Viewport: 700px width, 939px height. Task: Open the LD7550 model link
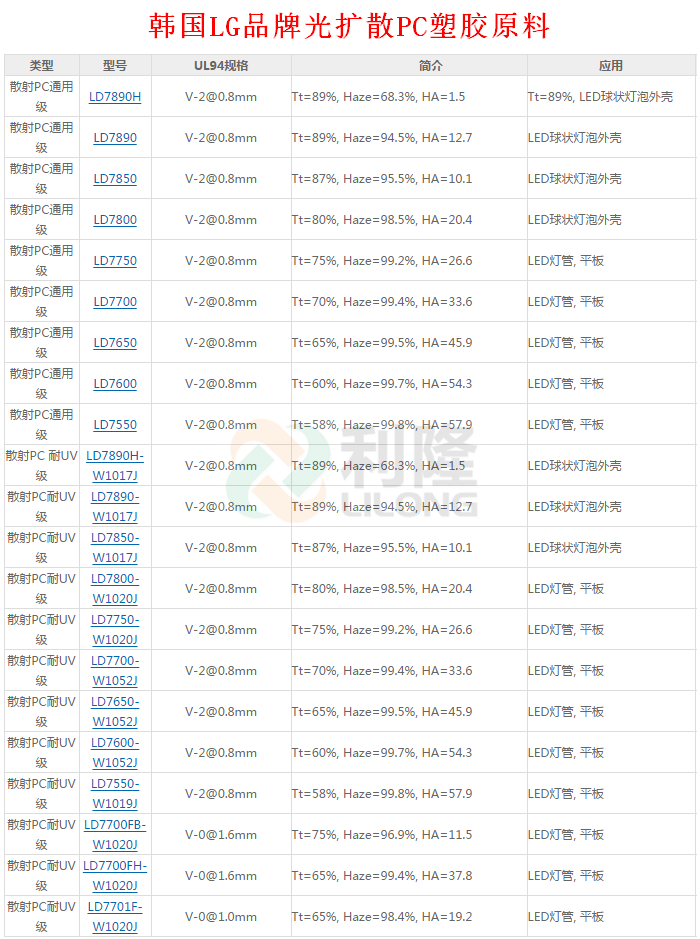115,425
